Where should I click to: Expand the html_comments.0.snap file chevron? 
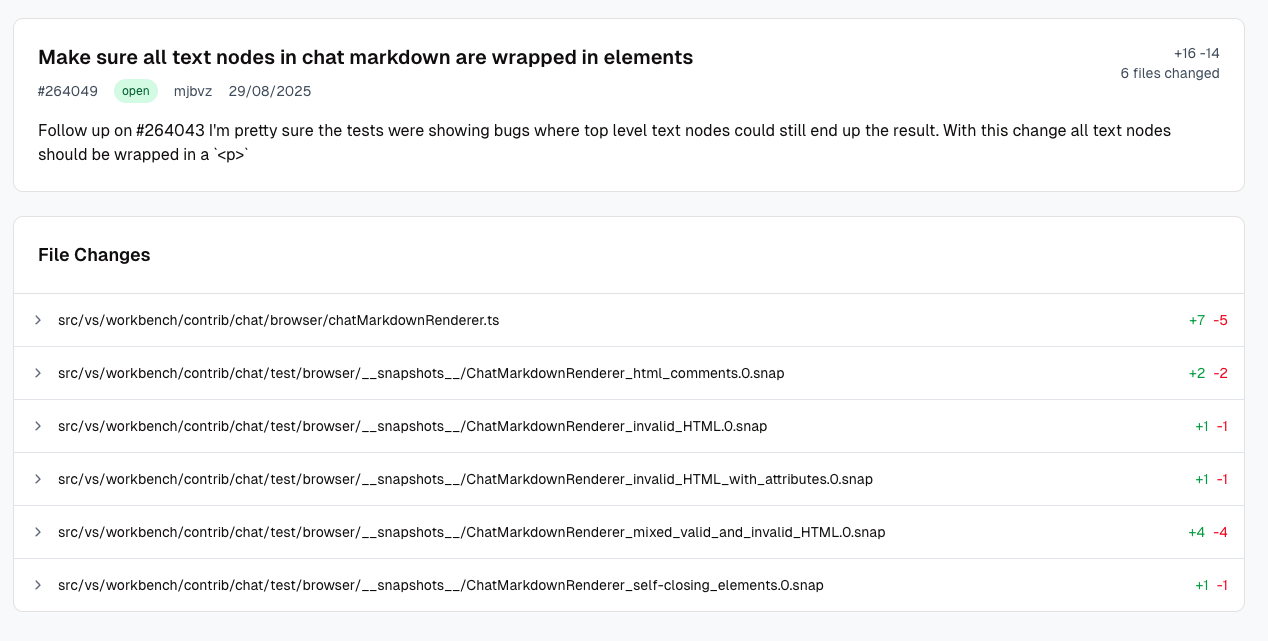pos(38,373)
